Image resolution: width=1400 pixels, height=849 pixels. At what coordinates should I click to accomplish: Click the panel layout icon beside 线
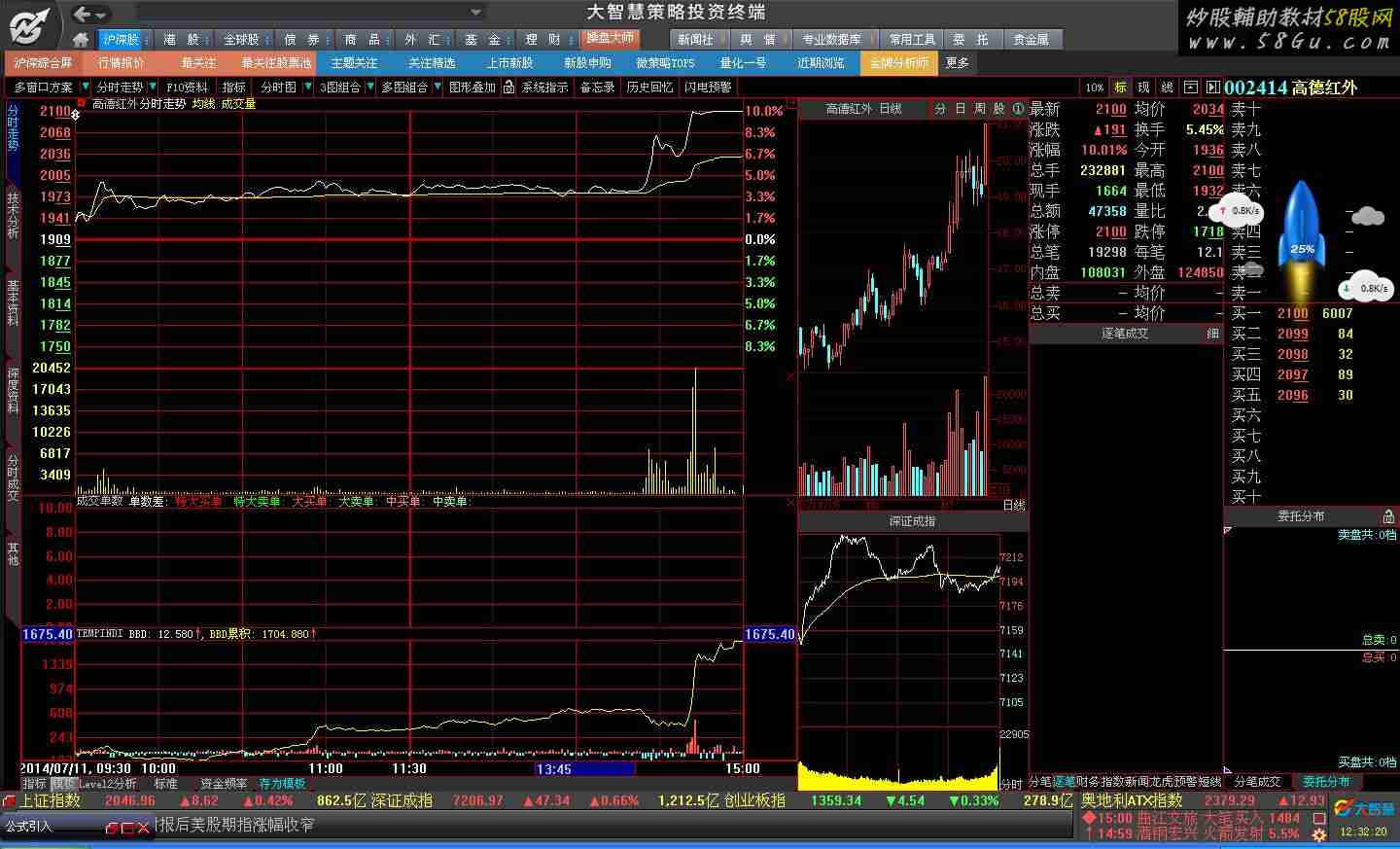coord(1191,88)
